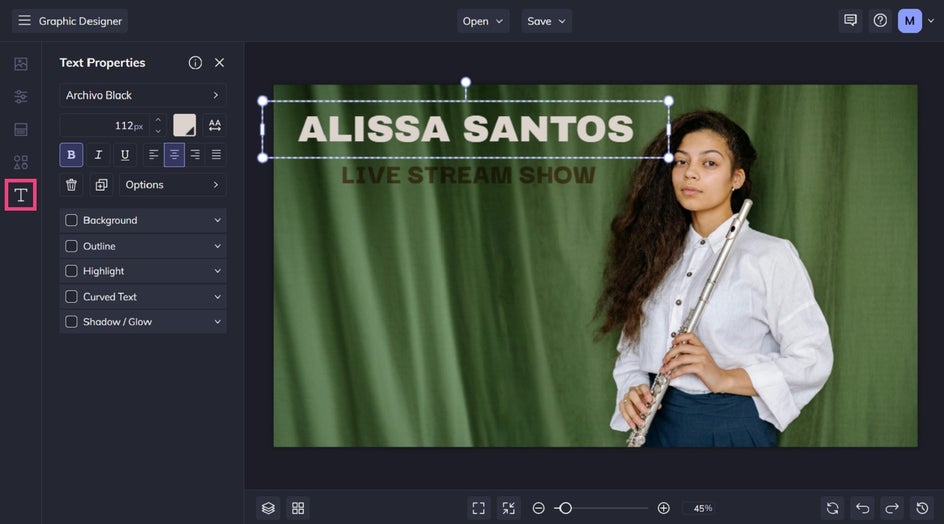Fit canvas to screen icon
The height and width of the screenshot is (524, 944).
479,508
